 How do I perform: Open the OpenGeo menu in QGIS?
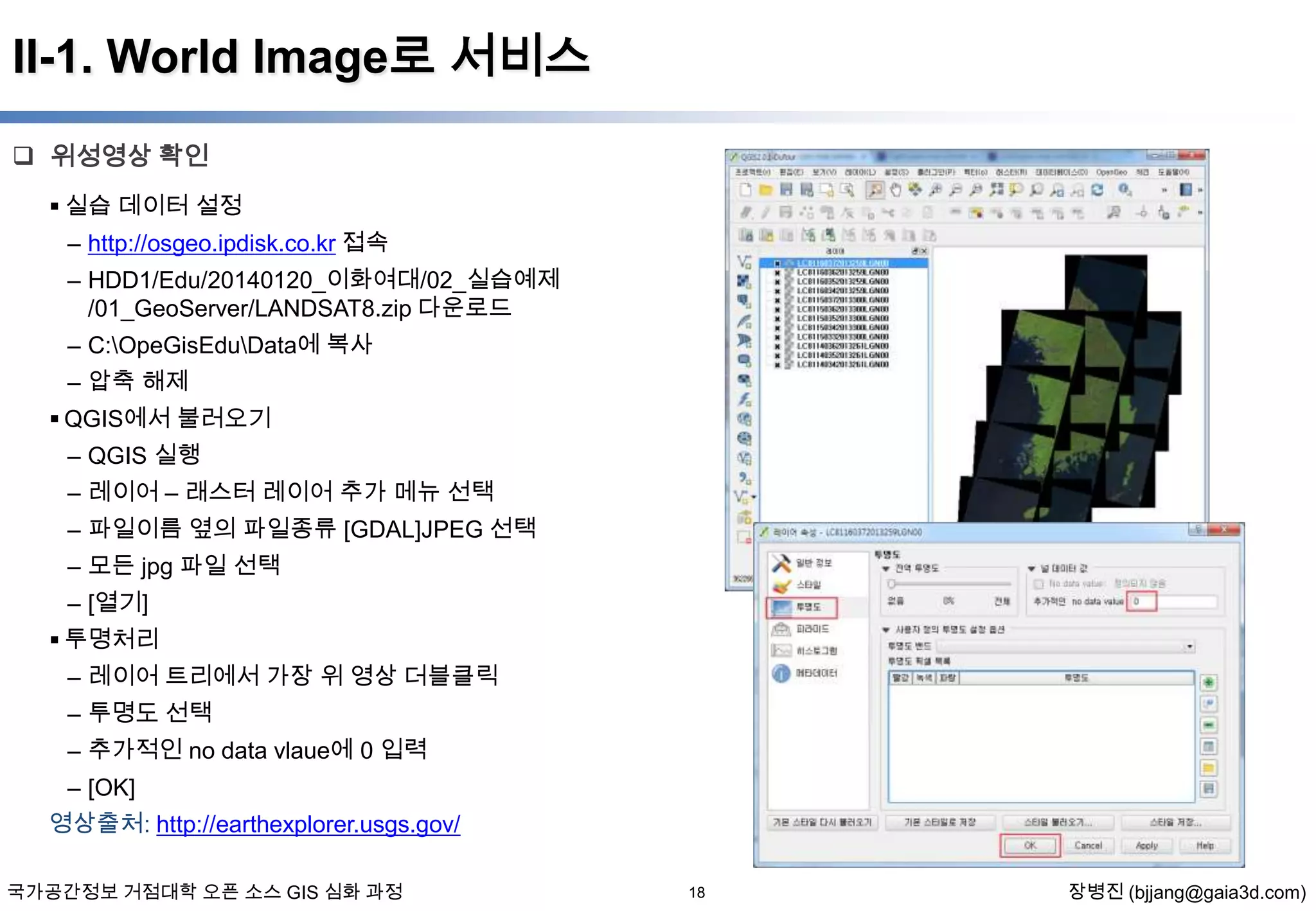point(1112,172)
